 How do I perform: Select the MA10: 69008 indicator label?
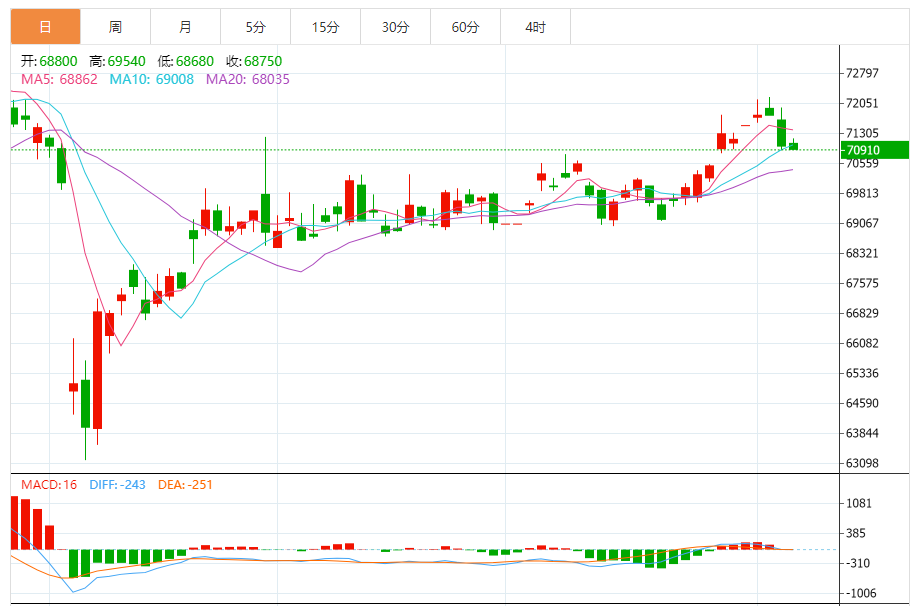click(x=152, y=79)
